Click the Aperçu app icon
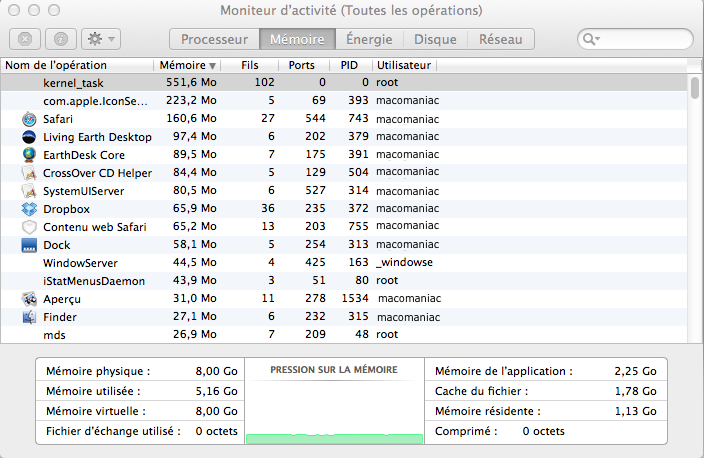Image resolution: width=704 pixels, height=458 pixels. pyautogui.click(x=29, y=299)
